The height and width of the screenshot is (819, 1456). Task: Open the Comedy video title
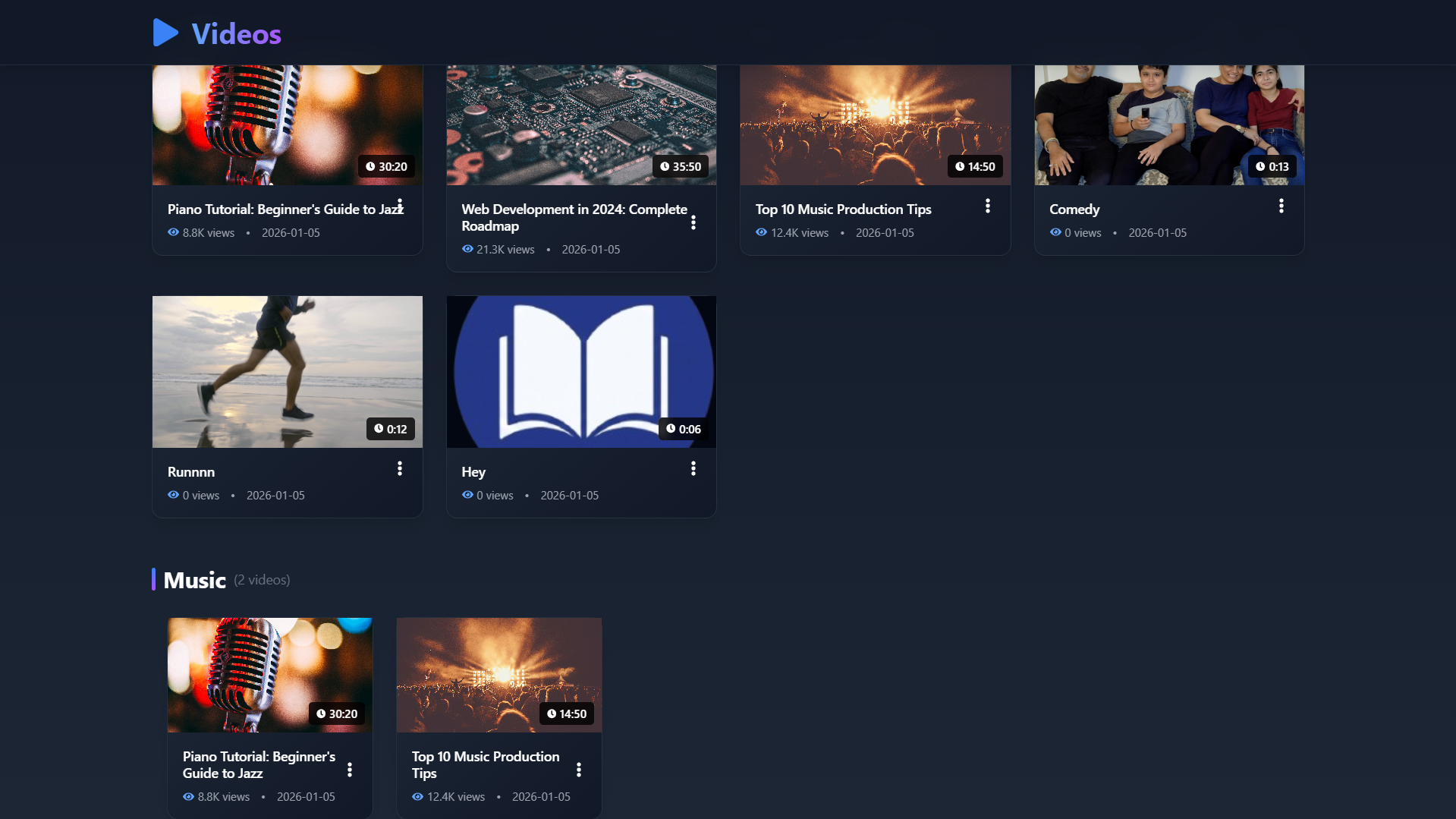[1074, 209]
